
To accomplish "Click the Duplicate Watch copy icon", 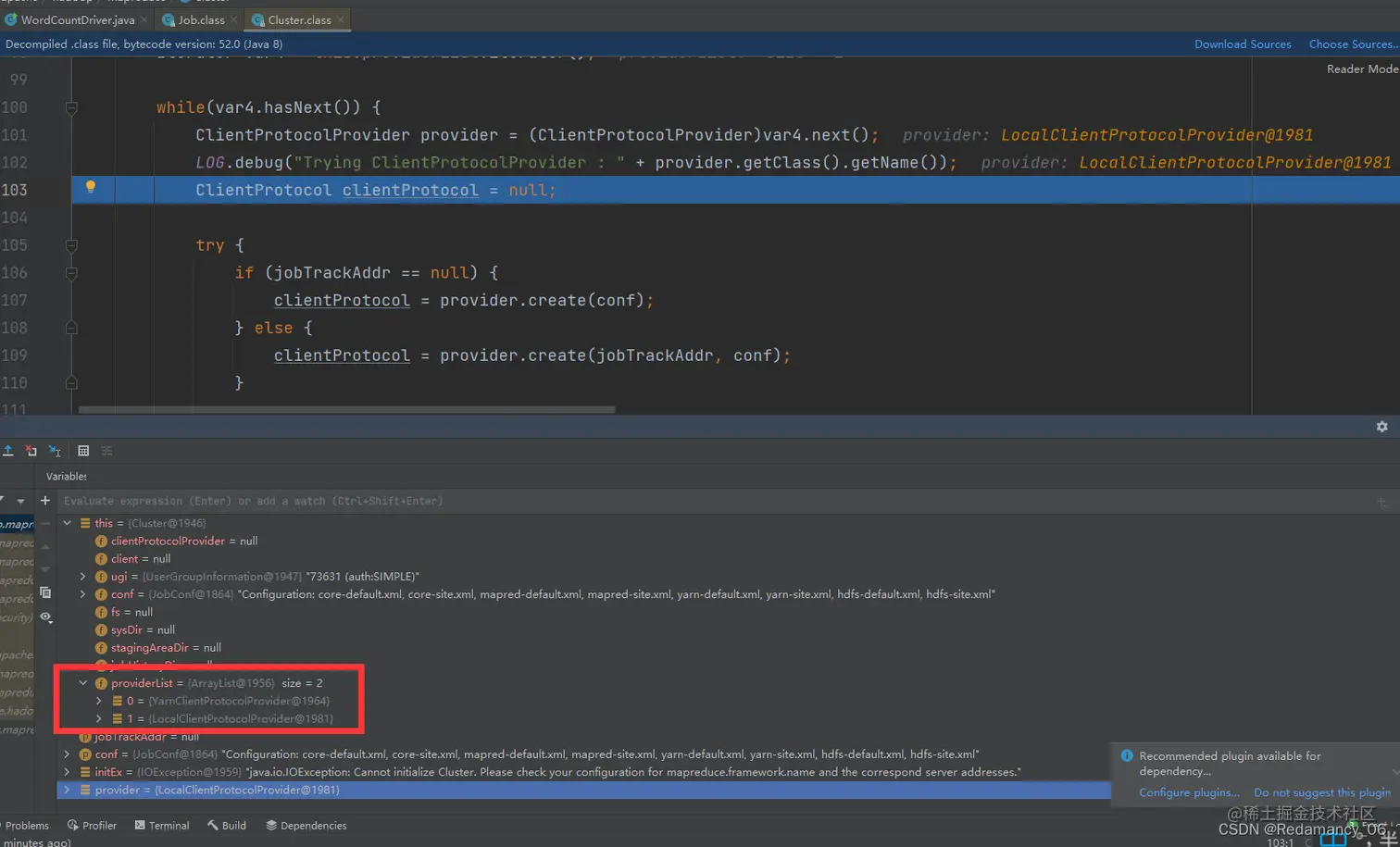I will [44, 592].
